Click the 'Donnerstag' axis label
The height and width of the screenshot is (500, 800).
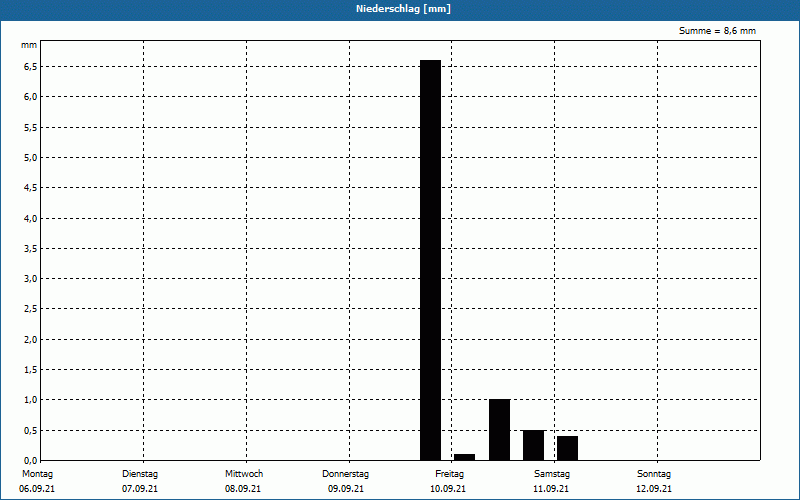point(345,474)
